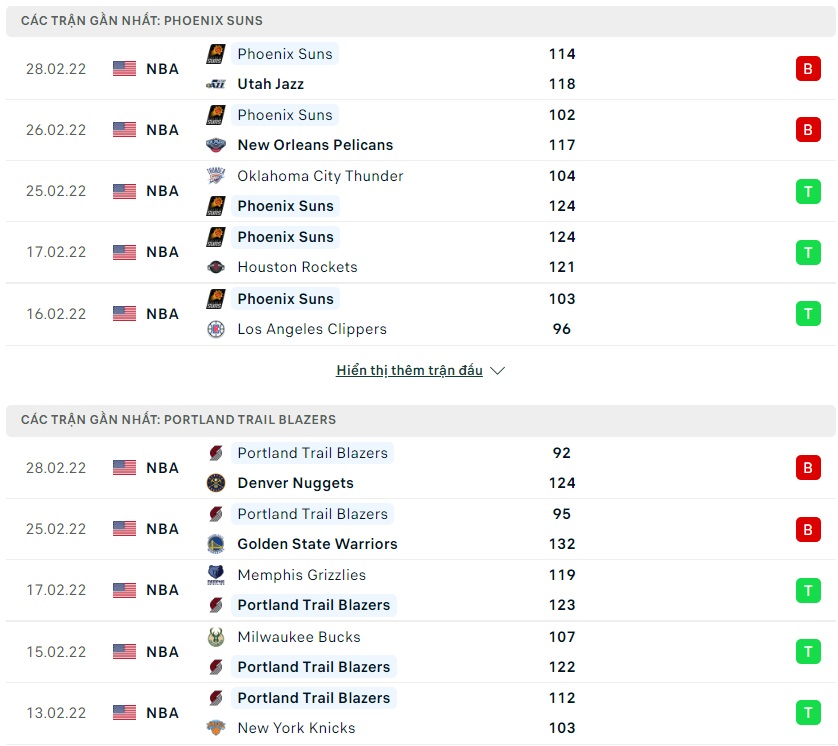
Task: Click the New York Knicks logo
Action: click(215, 728)
